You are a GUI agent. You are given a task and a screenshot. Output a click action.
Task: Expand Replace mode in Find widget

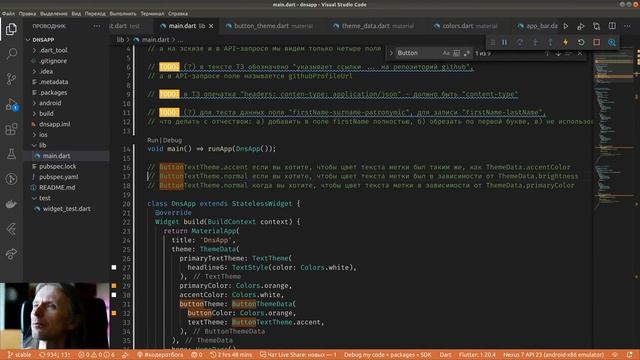(391, 53)
